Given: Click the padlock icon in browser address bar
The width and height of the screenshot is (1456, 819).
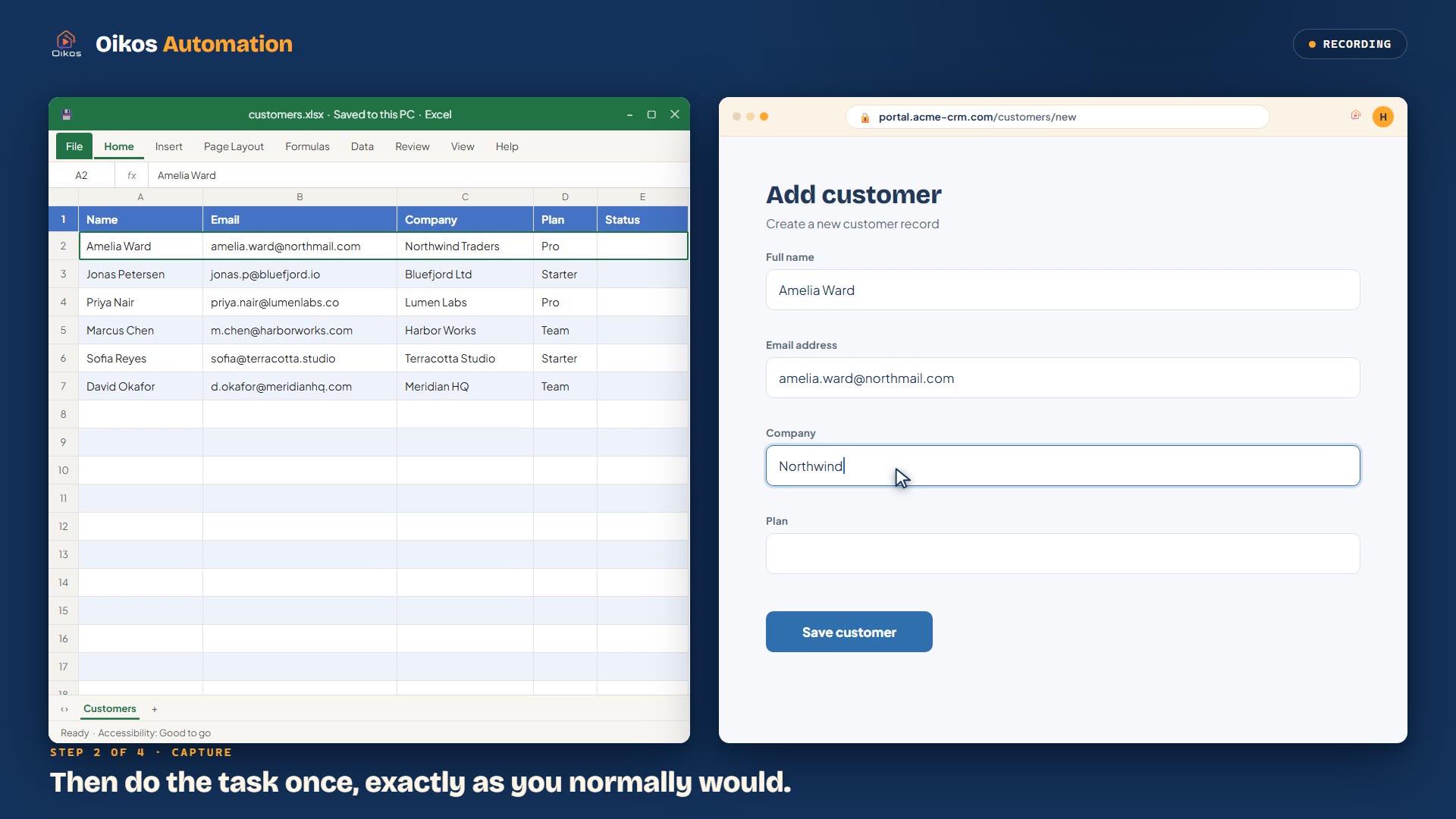Looking at the screenshot, I should 864,118.
